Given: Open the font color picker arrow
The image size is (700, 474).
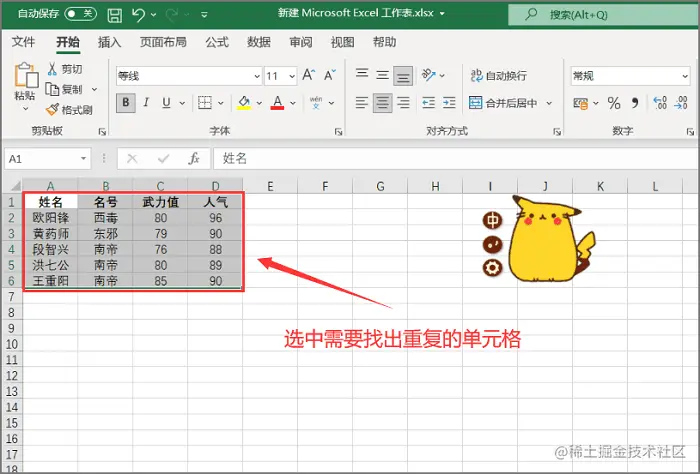Looking at the screenshot, I should point(293,103).
